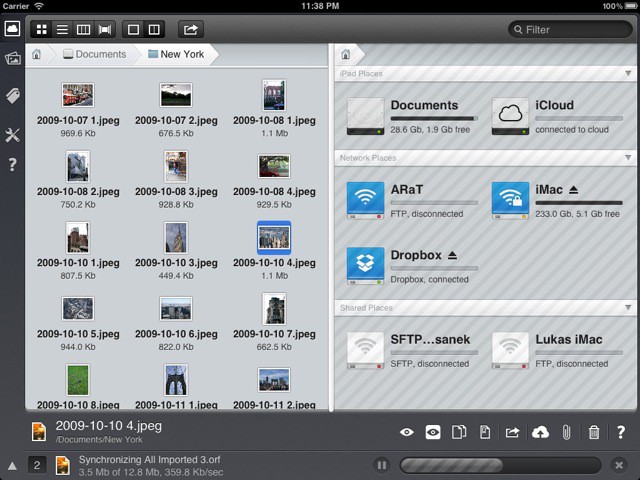The height and width of the screenshot is (480, 640).
Task: Select thumbnail 2009-10-10 7.jpeg
Action: (x=274, y=309)
